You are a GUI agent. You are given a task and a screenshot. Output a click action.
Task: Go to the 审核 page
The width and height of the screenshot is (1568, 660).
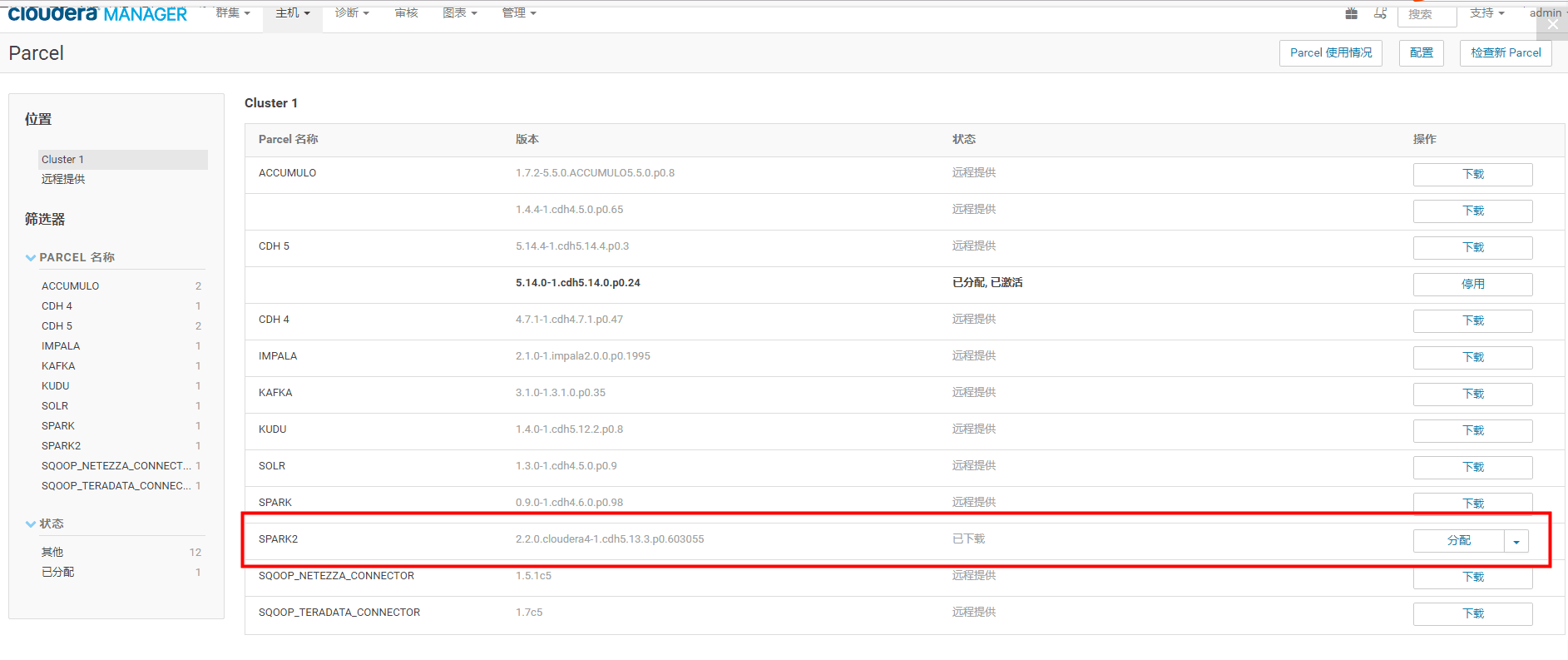(407, 12)
